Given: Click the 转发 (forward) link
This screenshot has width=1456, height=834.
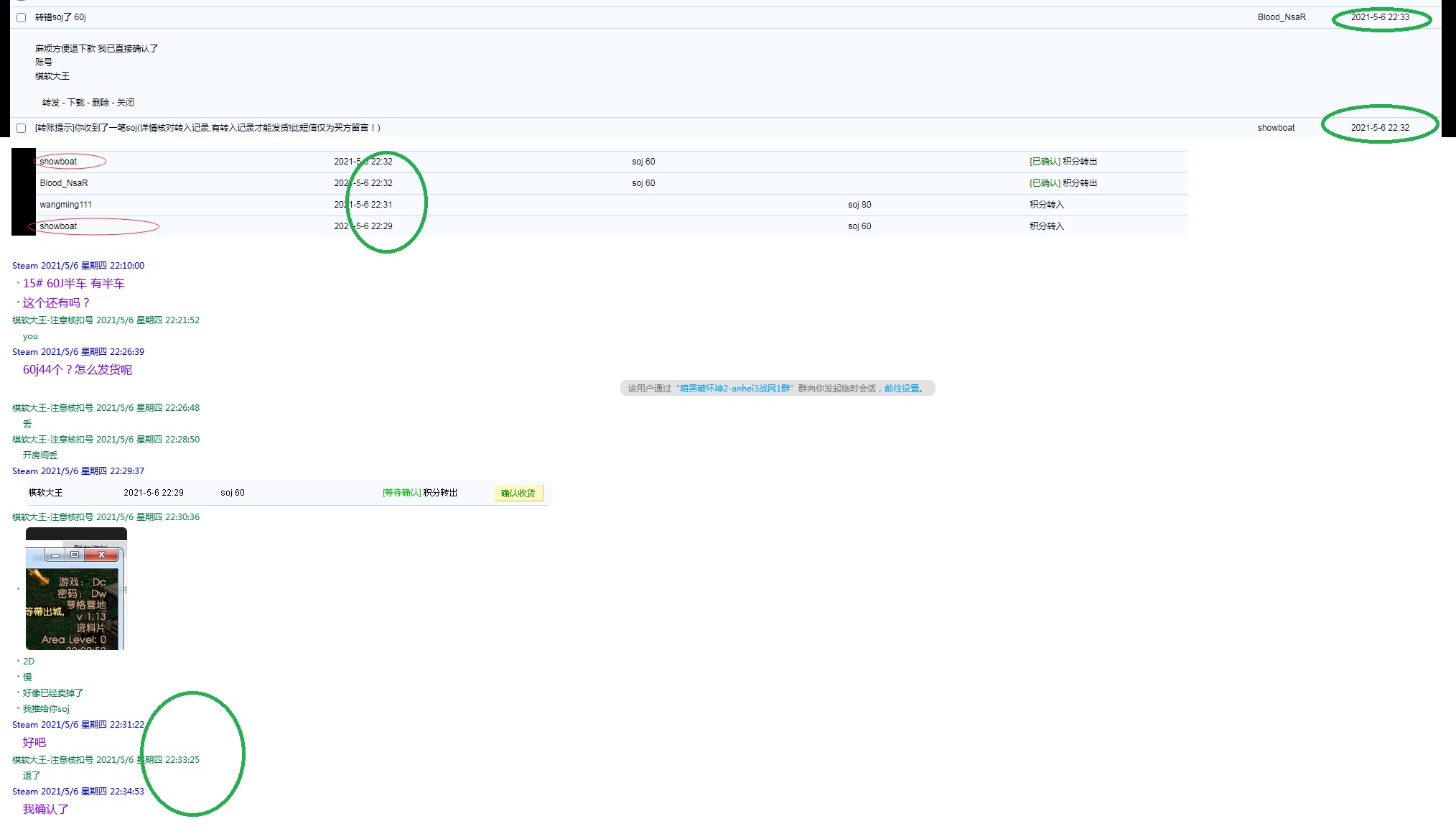Looking at the screenshot, I should (x=51, y=103).
